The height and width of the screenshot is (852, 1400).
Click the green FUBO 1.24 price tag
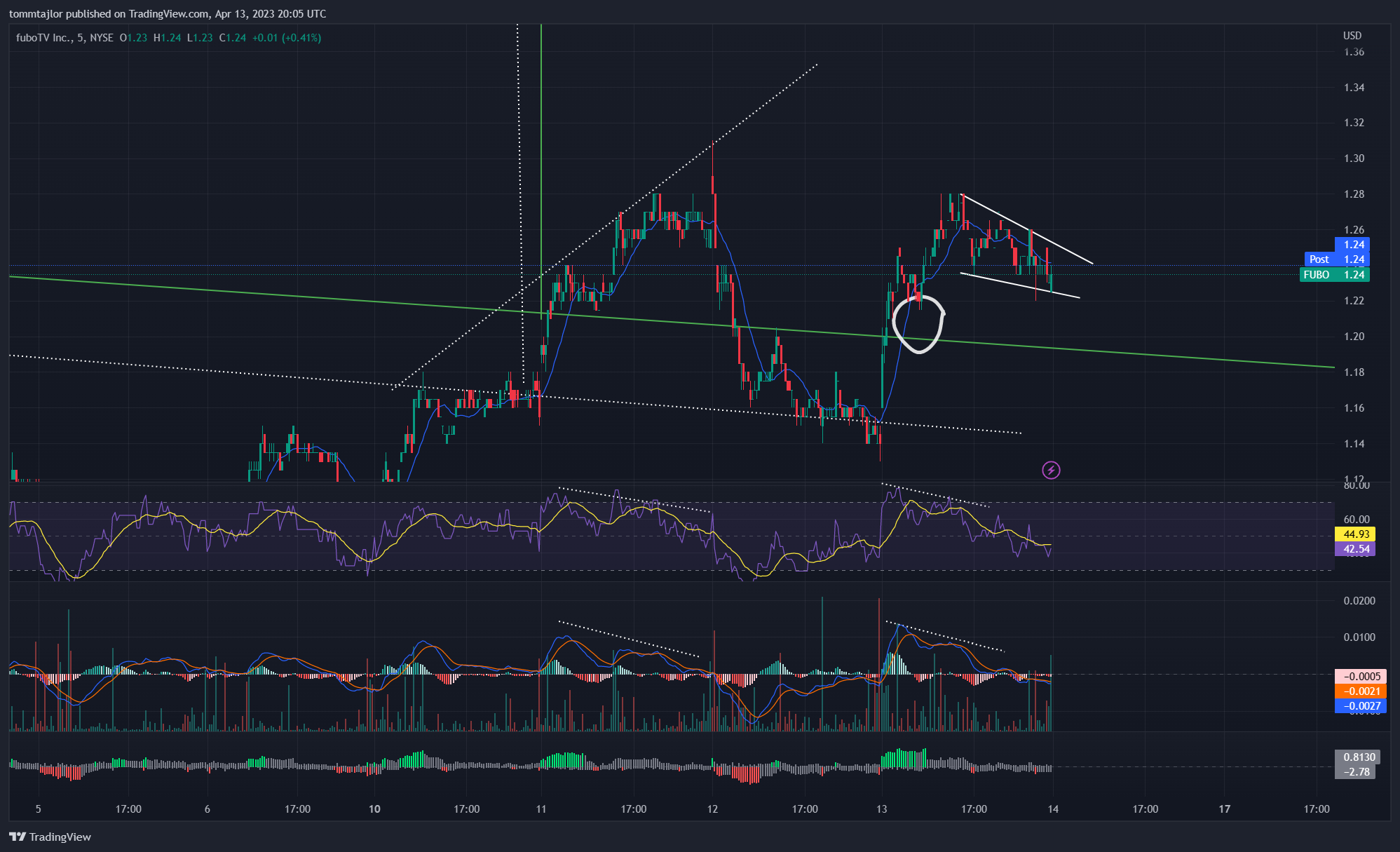click(x=1335, y=275)
